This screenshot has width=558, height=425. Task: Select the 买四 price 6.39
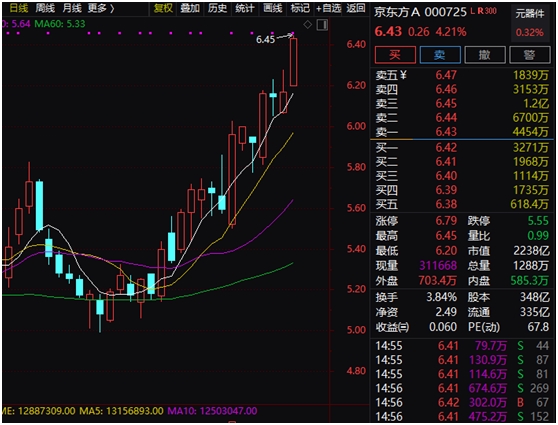click(446, 190)
